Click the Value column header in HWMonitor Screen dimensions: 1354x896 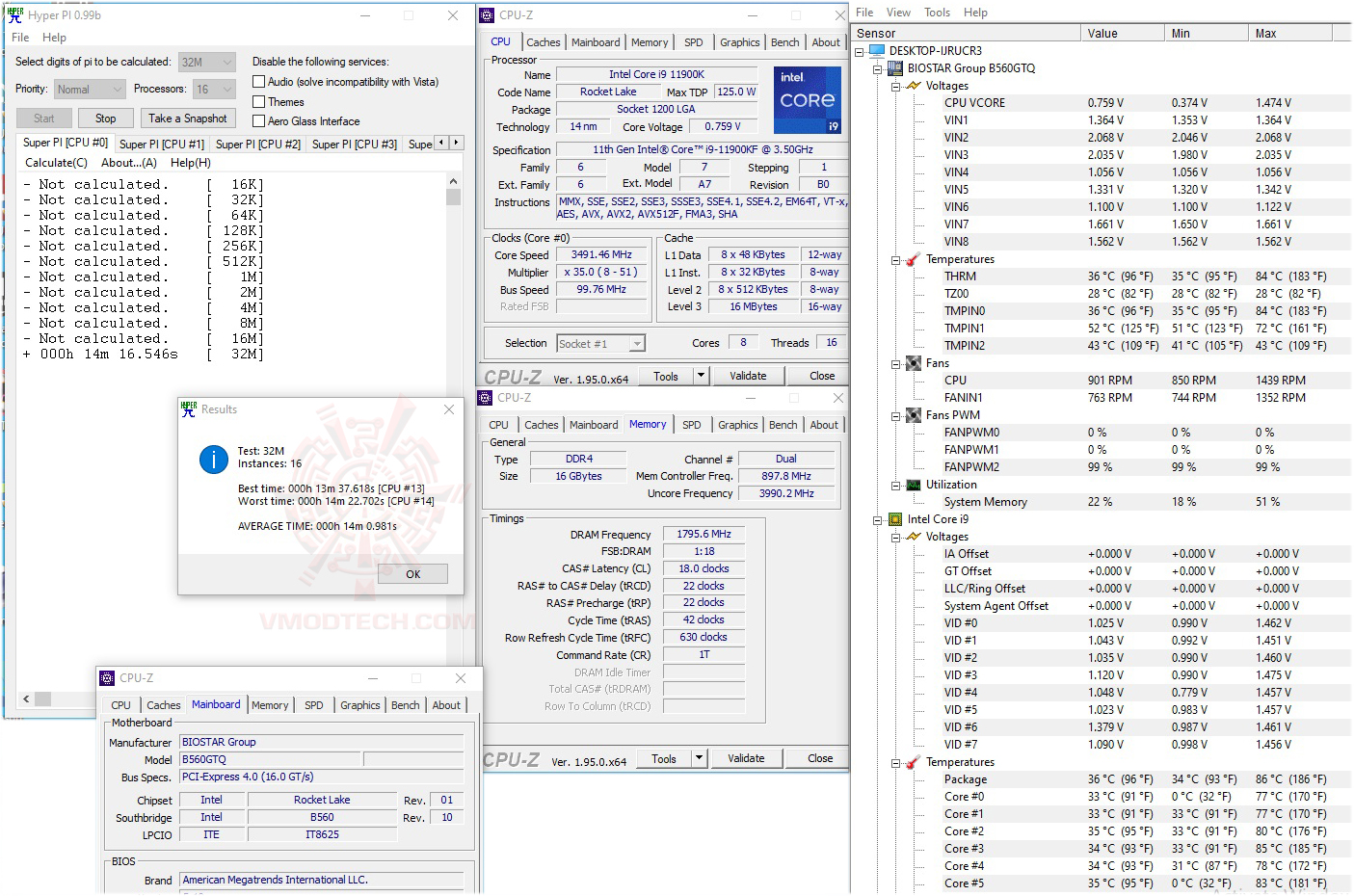1123,33
